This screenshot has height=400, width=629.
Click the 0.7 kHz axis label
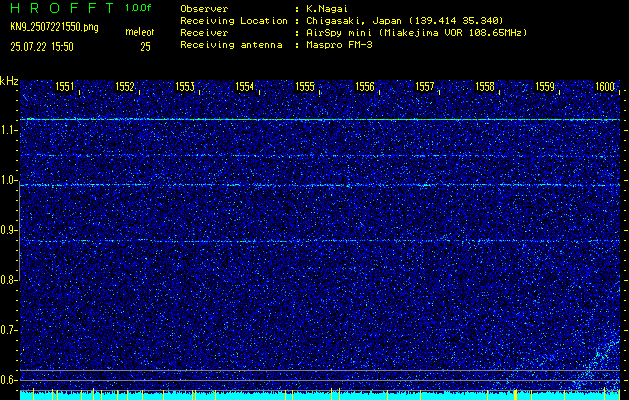(8, 330)
